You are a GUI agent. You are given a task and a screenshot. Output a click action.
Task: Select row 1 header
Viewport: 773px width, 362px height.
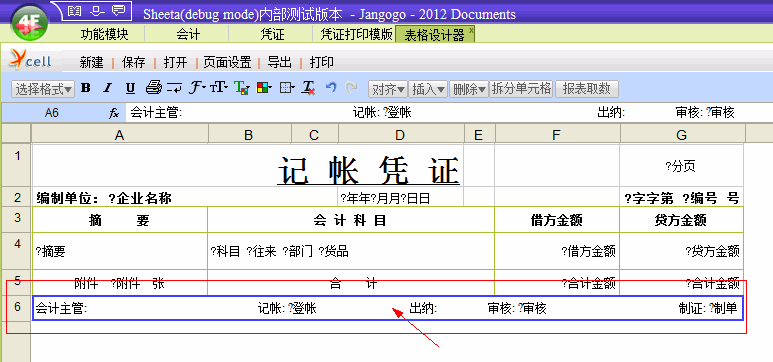[x=17, y=165]
